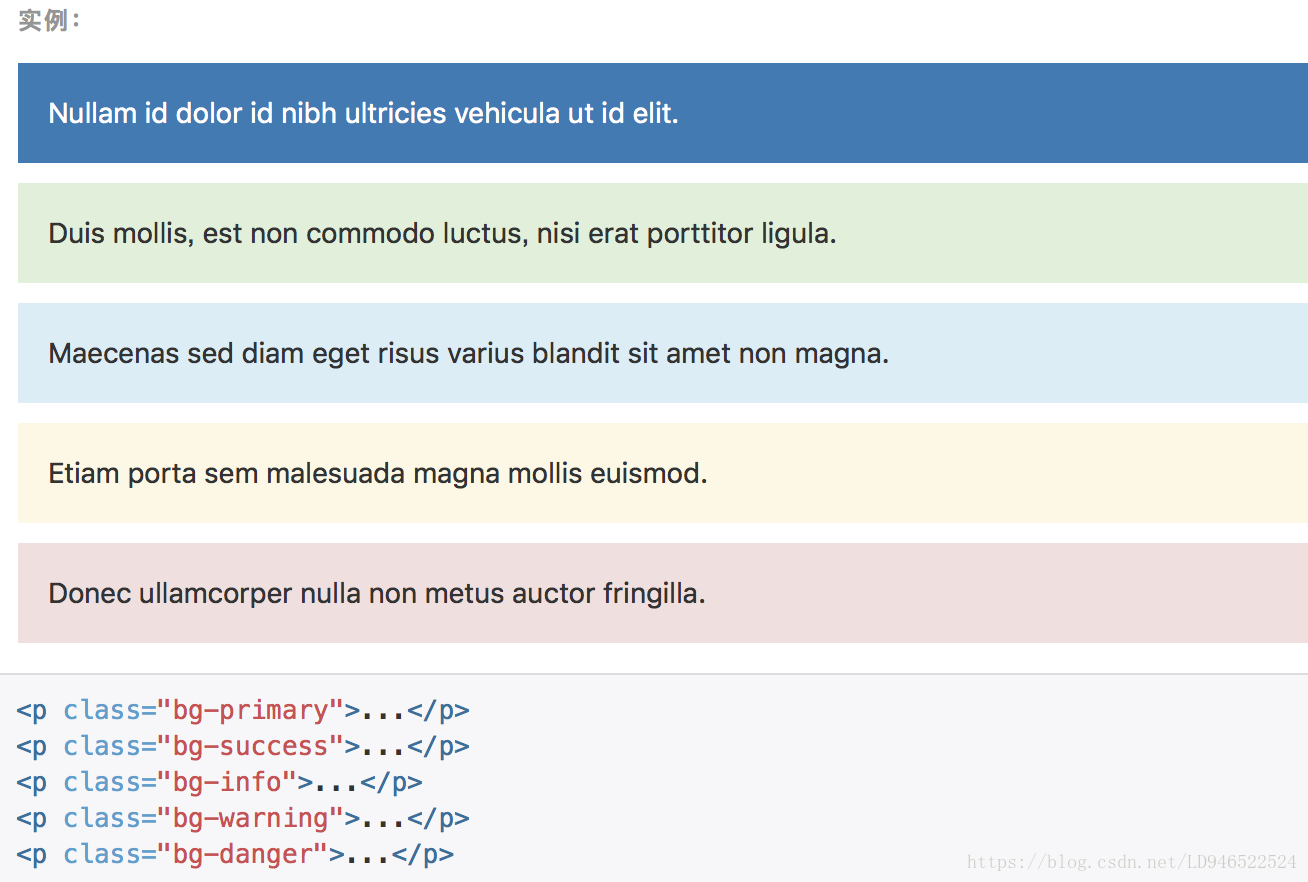Click the "Maecenas sed diam" sentence text
1308x882 pixels.
point(468,353)
